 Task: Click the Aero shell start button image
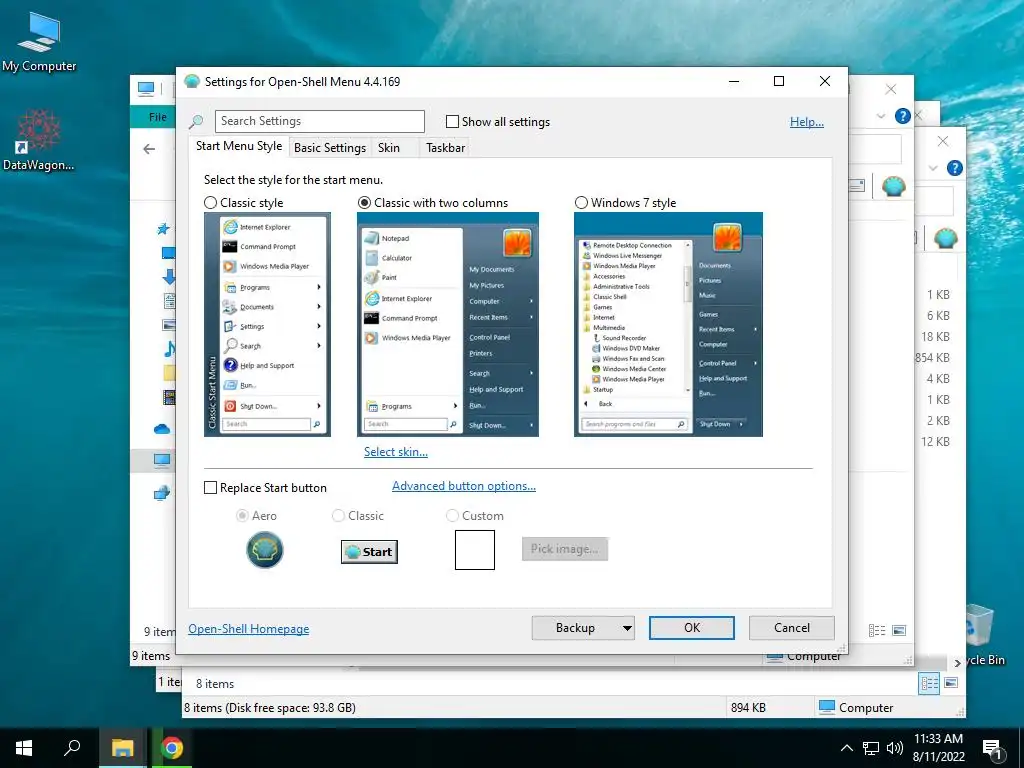pyautogui.click(x=264, y=550)
